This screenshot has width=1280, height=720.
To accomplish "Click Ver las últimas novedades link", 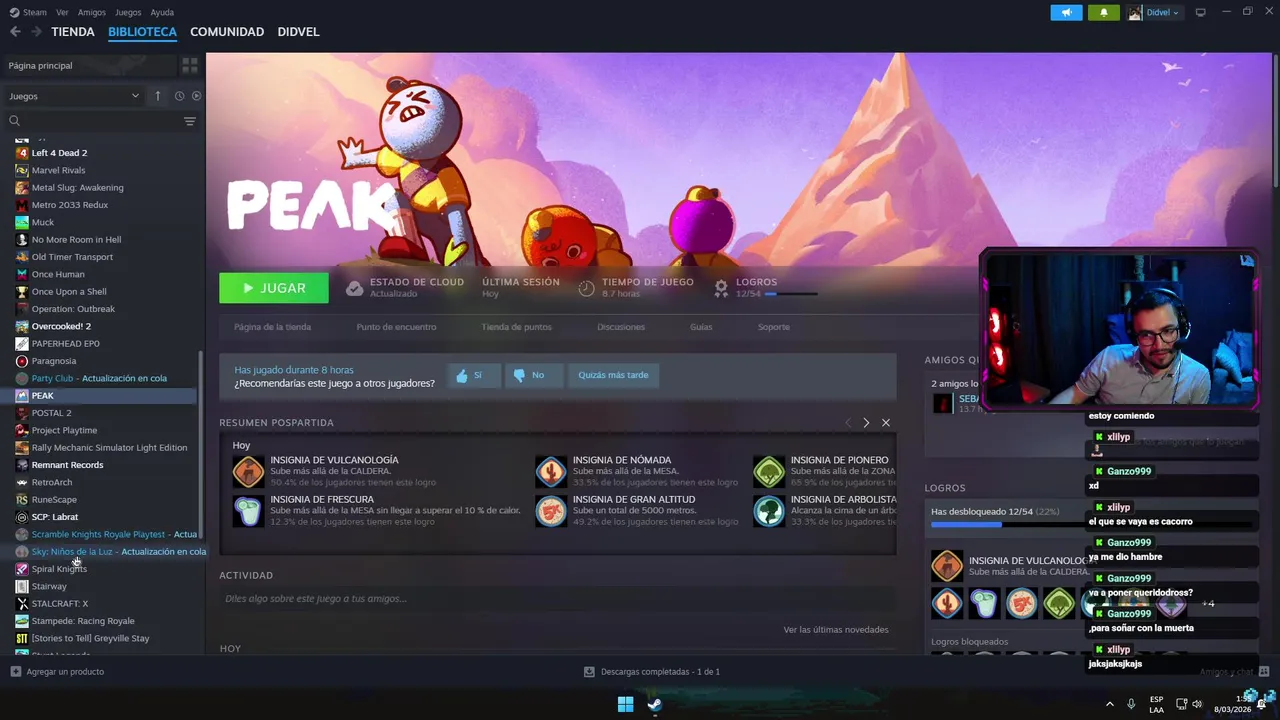I will [x=836, y=630].
